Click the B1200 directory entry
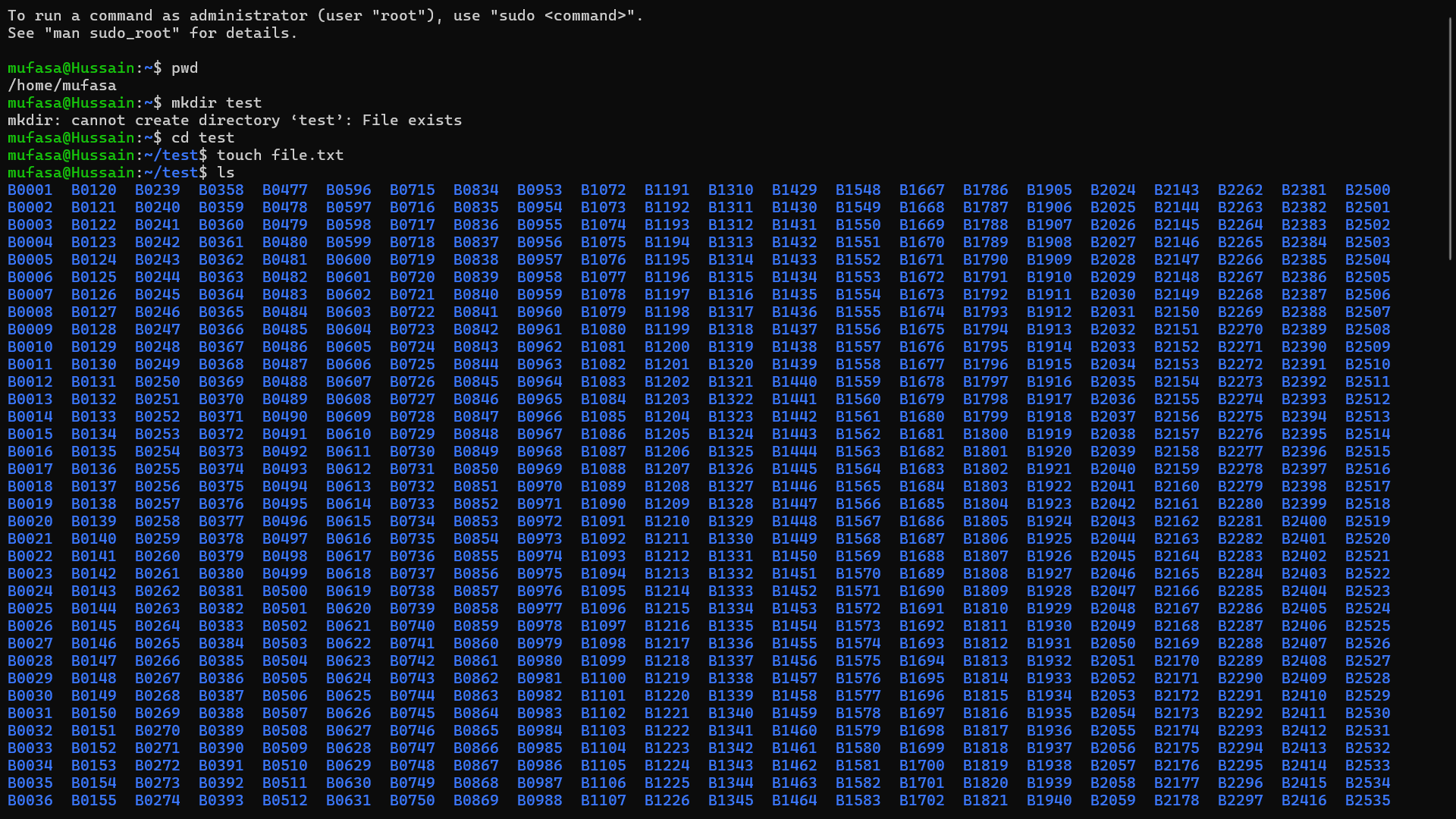Screen dimensions: 1456x819 [x=667, y=347]
